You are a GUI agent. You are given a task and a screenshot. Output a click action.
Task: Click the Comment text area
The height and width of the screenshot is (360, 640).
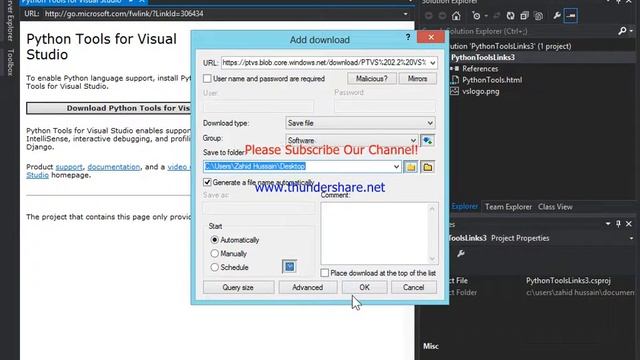tap(375, 233)
